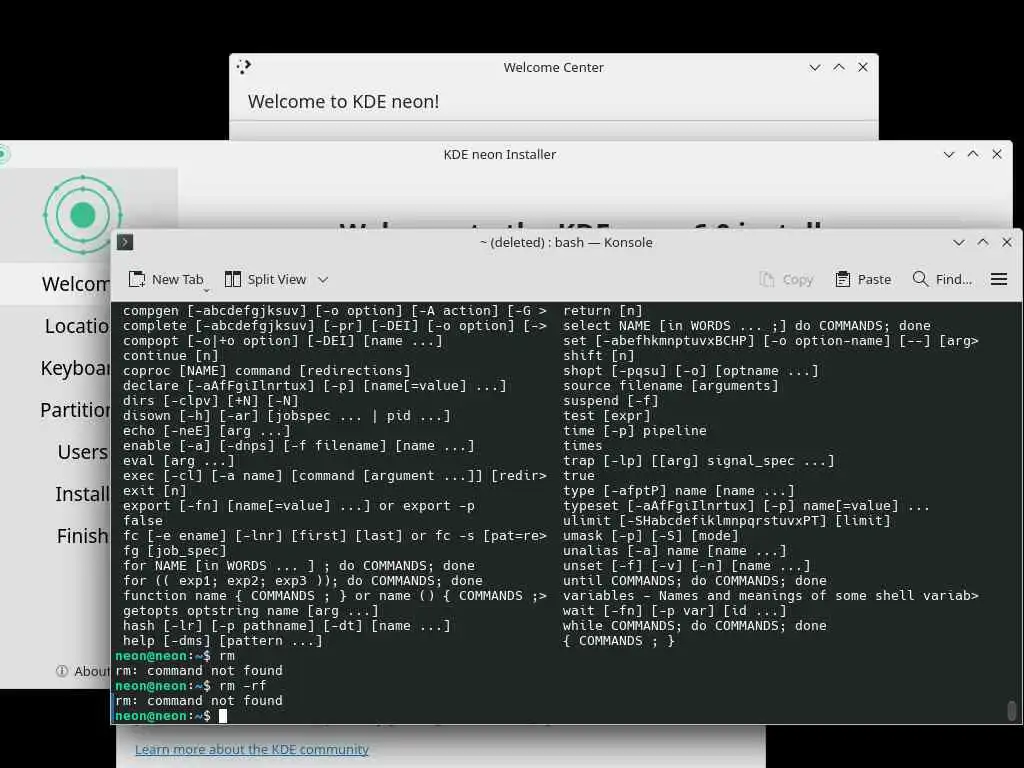Click the Welcome Center app icon in title bar
Screen dimensions: 1024x768
point(244,67)
